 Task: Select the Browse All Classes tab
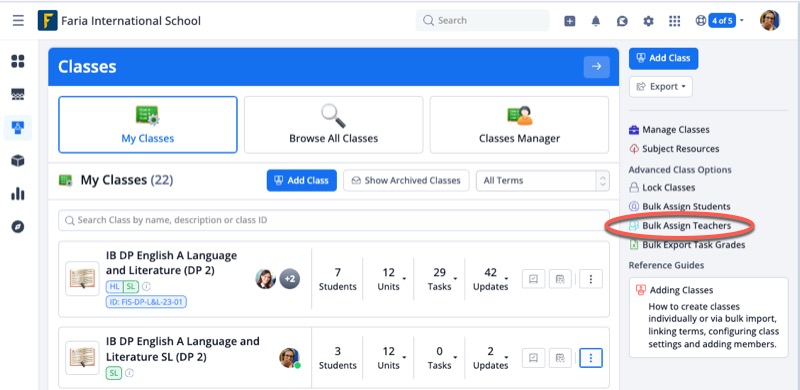334,125
